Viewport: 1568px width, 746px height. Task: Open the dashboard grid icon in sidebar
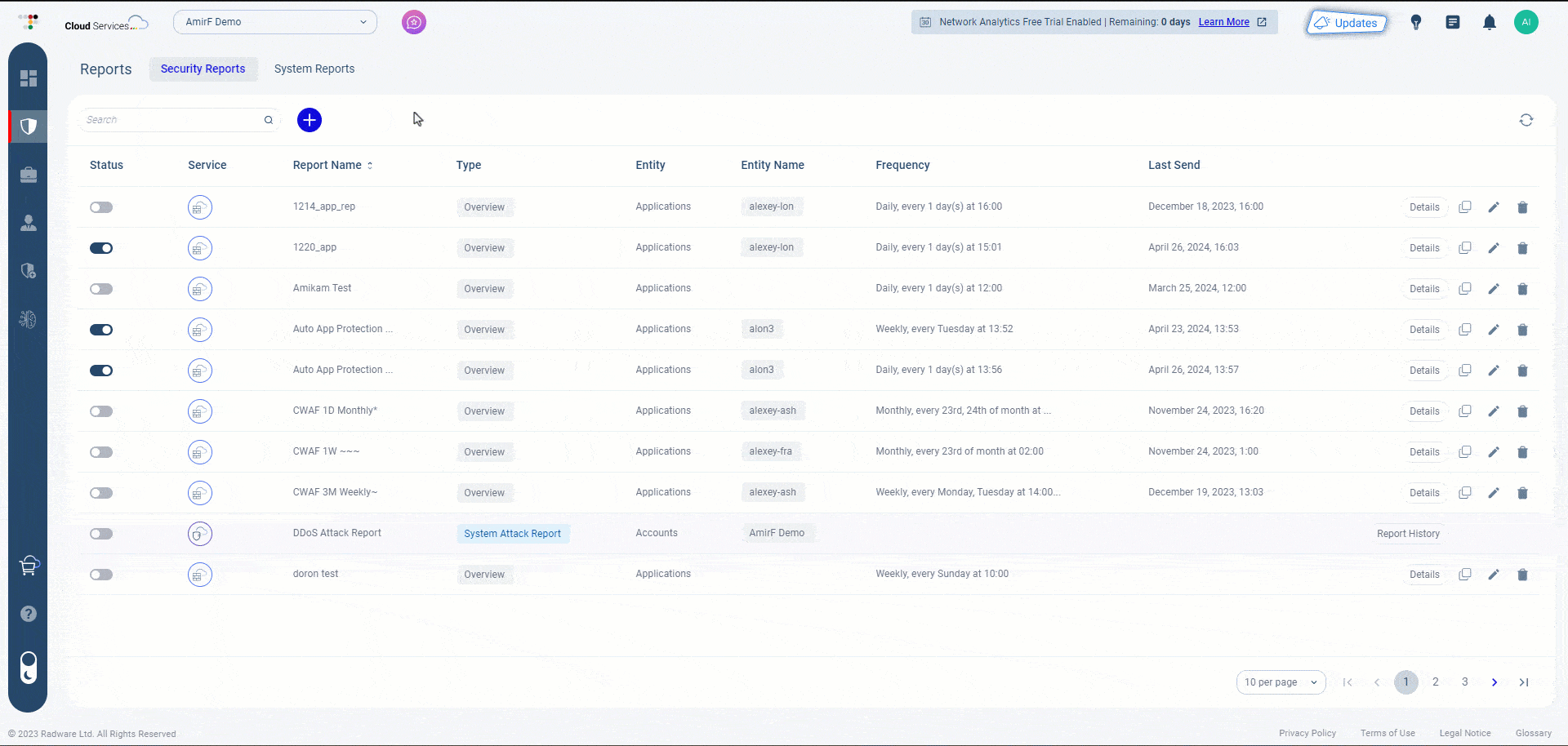29,78
